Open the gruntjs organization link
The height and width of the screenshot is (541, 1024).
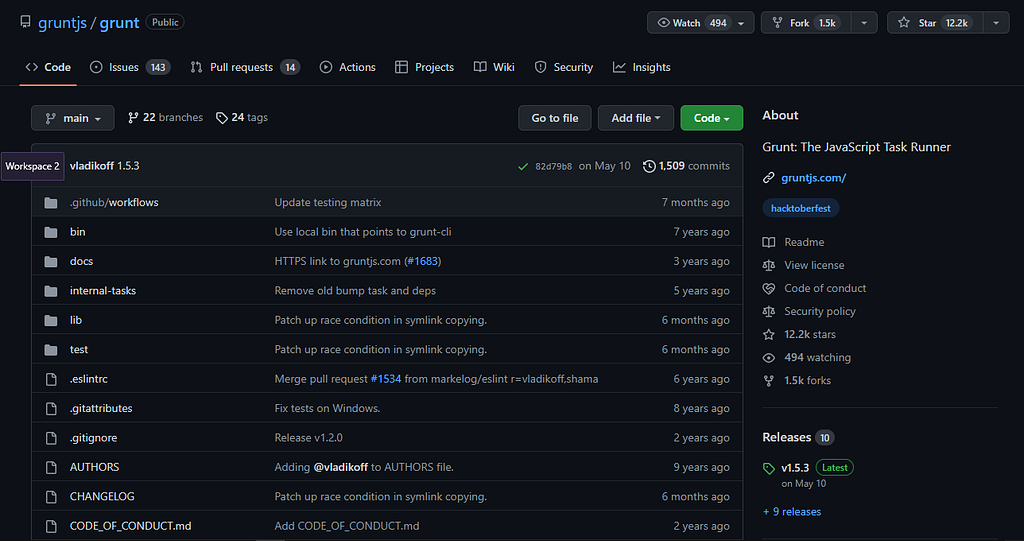[62, 22]
